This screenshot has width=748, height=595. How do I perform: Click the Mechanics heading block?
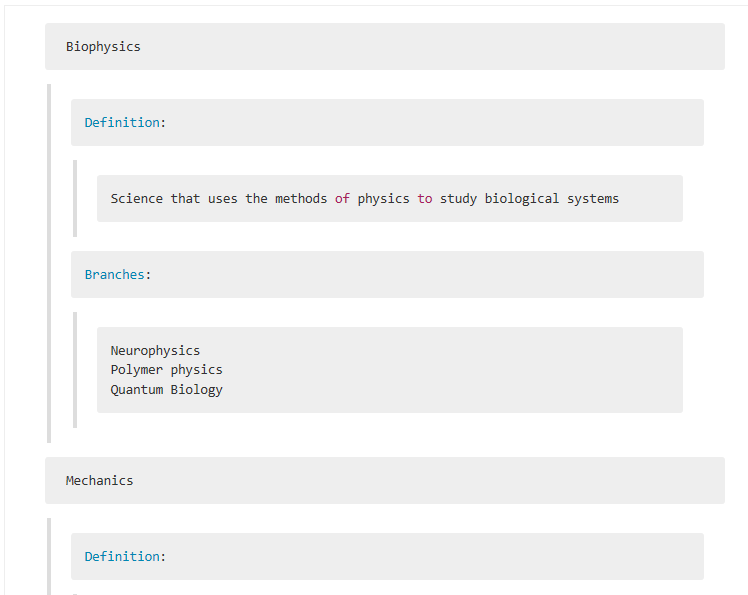click(x=384, y=480)
